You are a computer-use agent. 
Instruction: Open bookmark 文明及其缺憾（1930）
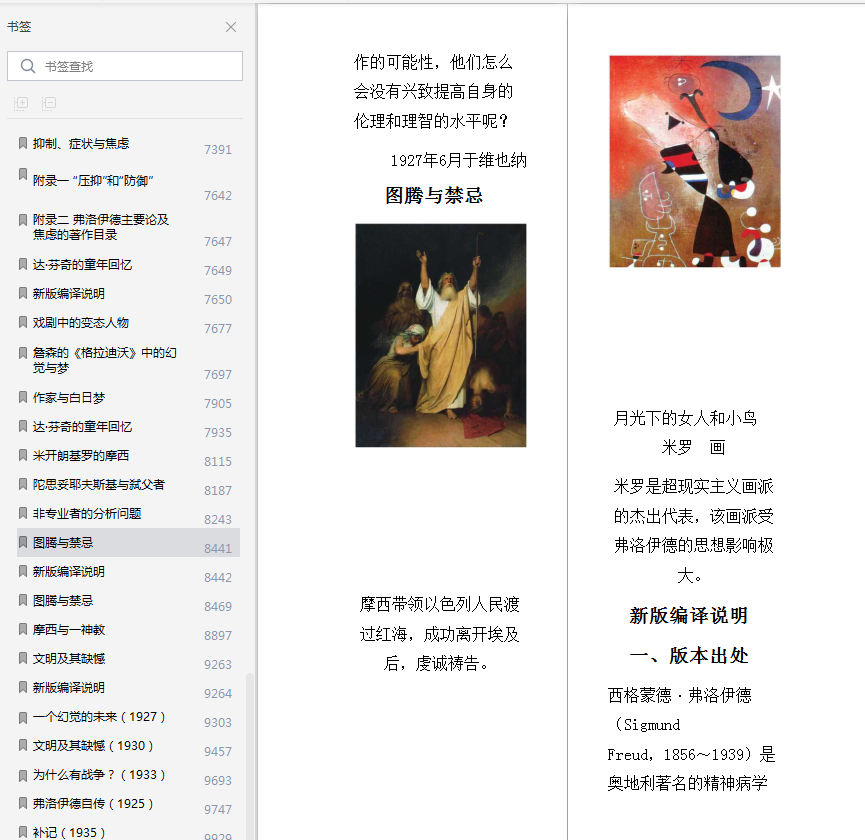point(93,746)
